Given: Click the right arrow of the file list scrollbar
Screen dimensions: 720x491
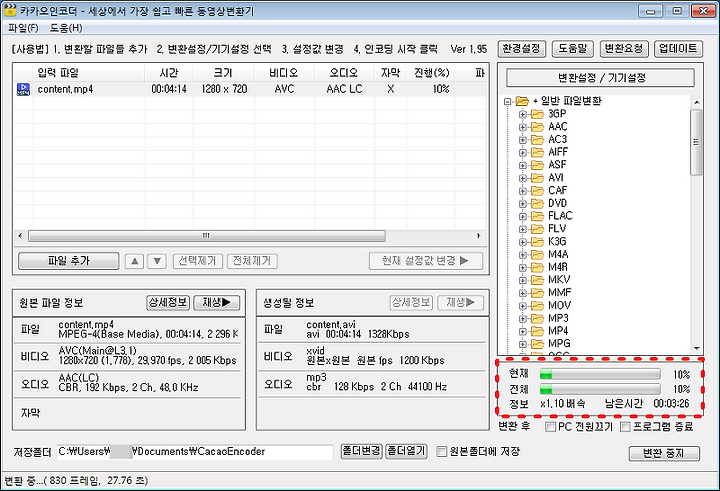Looking at the screenshot, I should coord(478,236).
